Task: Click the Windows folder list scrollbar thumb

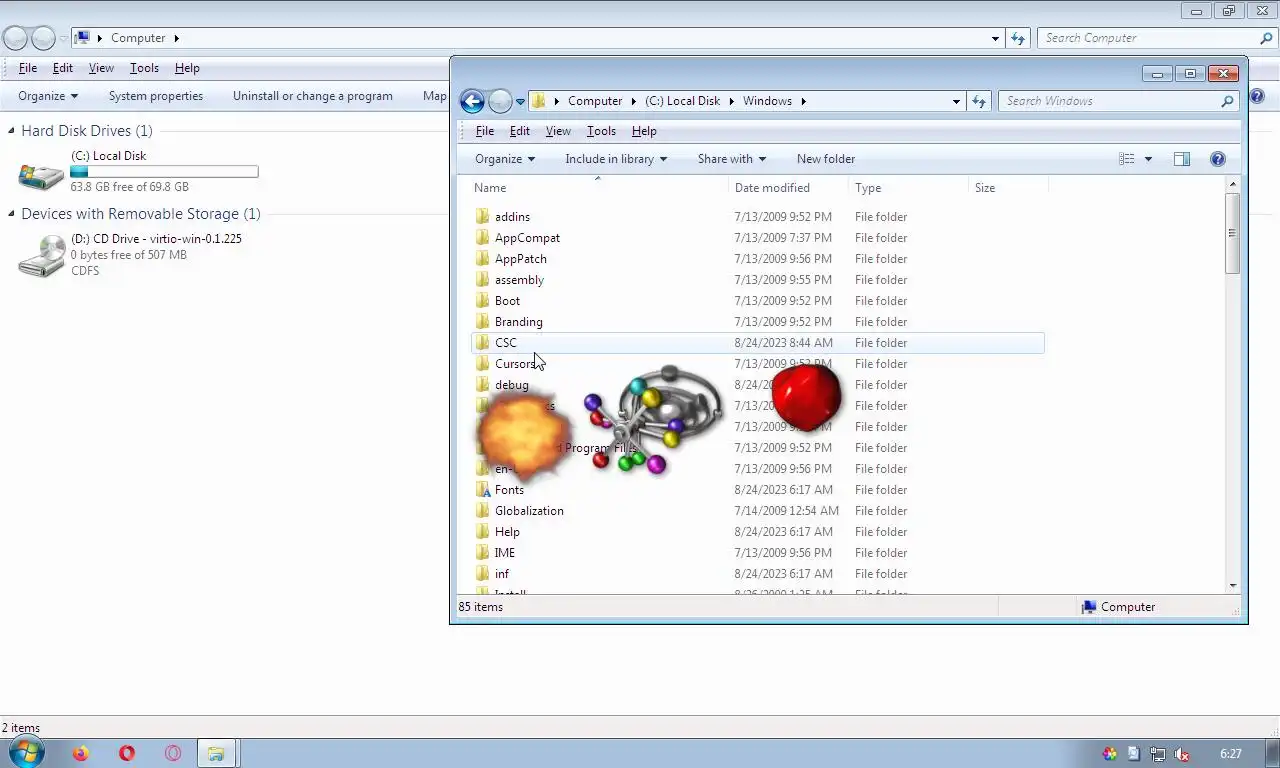Action: click(1232, 232)
